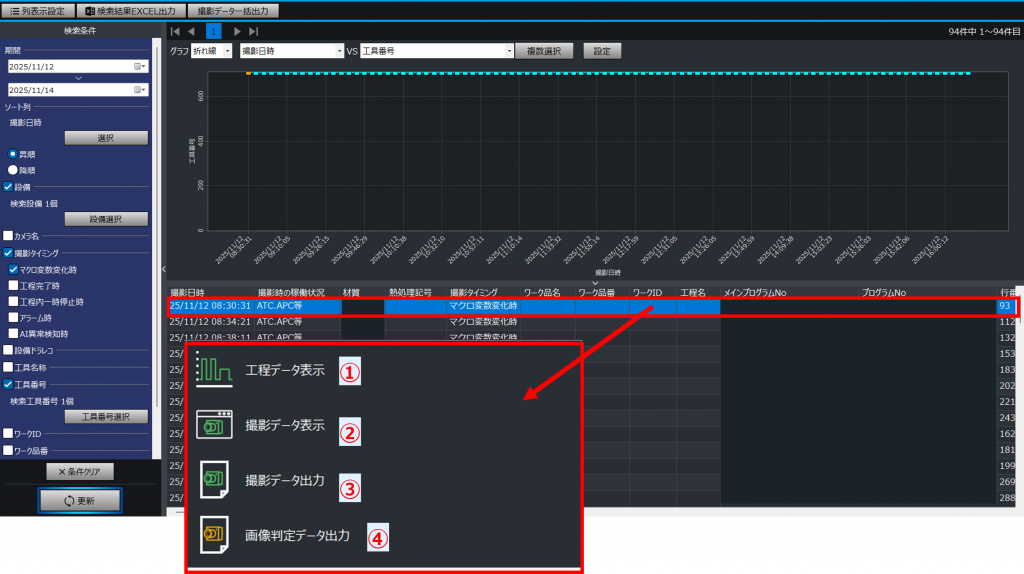Select the 降順 radio button

pyautogui.click(x=13, y=170)
